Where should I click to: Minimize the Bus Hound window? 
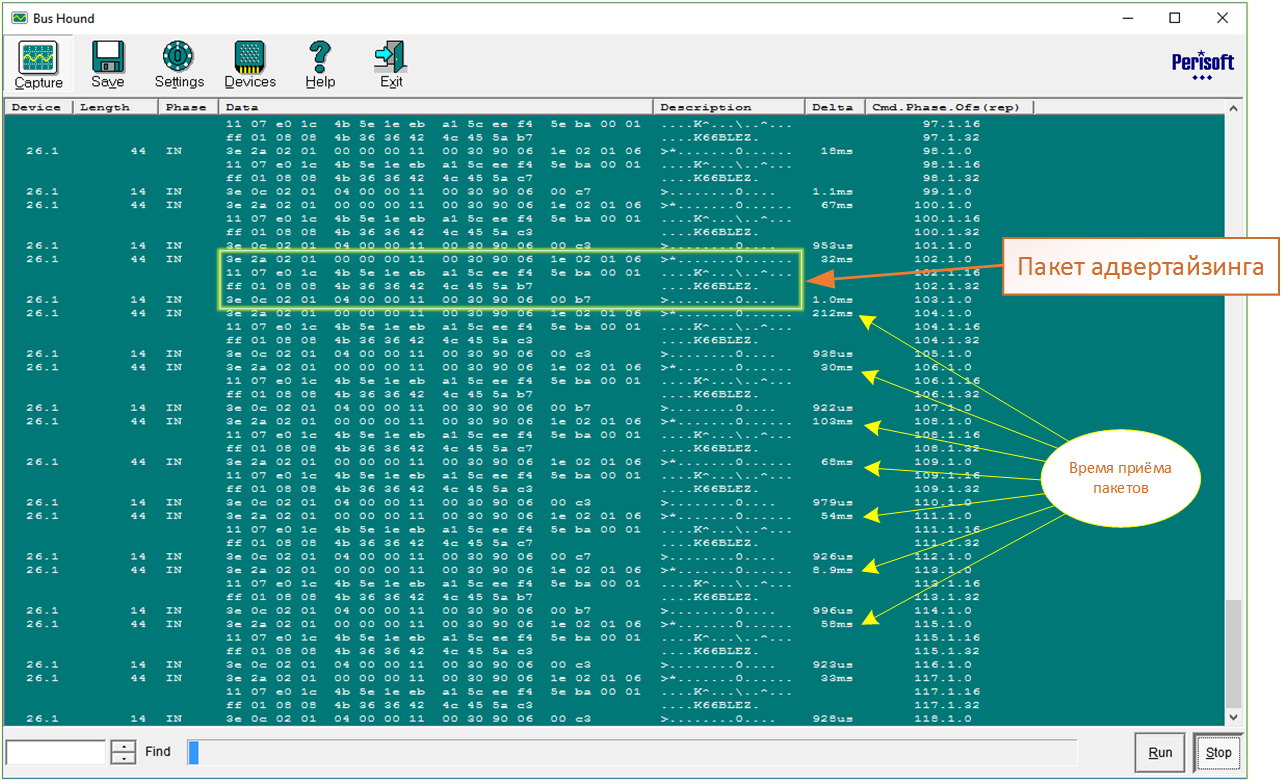[1128, 18]
